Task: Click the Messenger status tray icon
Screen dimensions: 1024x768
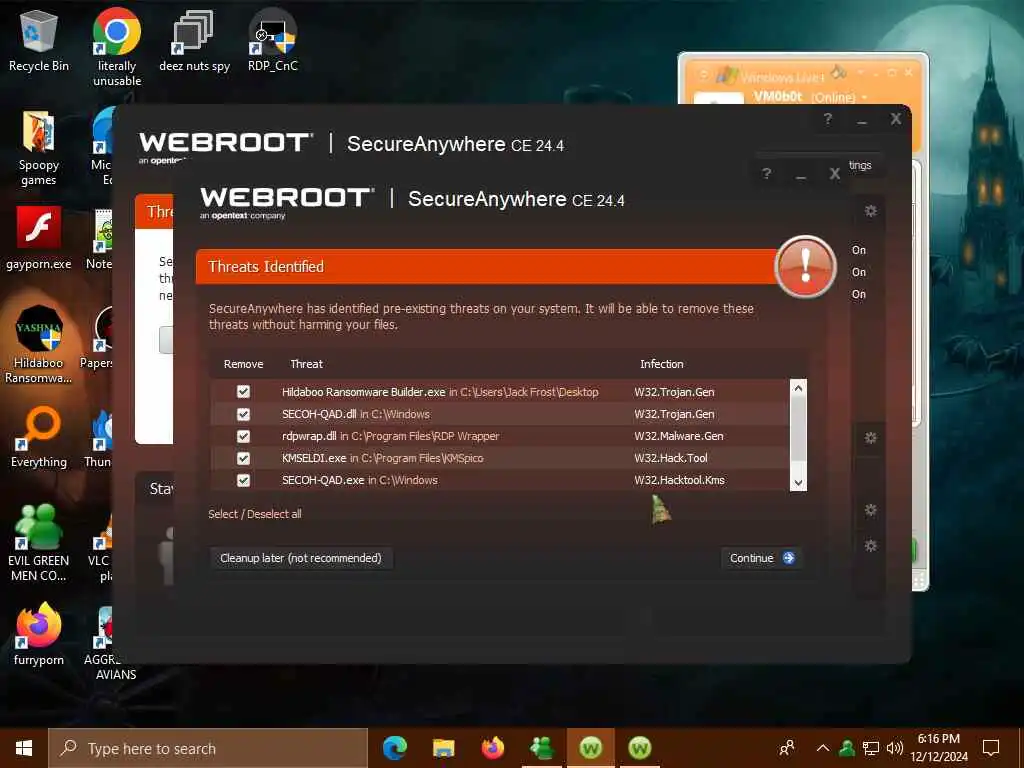Action: click(847, 748)
